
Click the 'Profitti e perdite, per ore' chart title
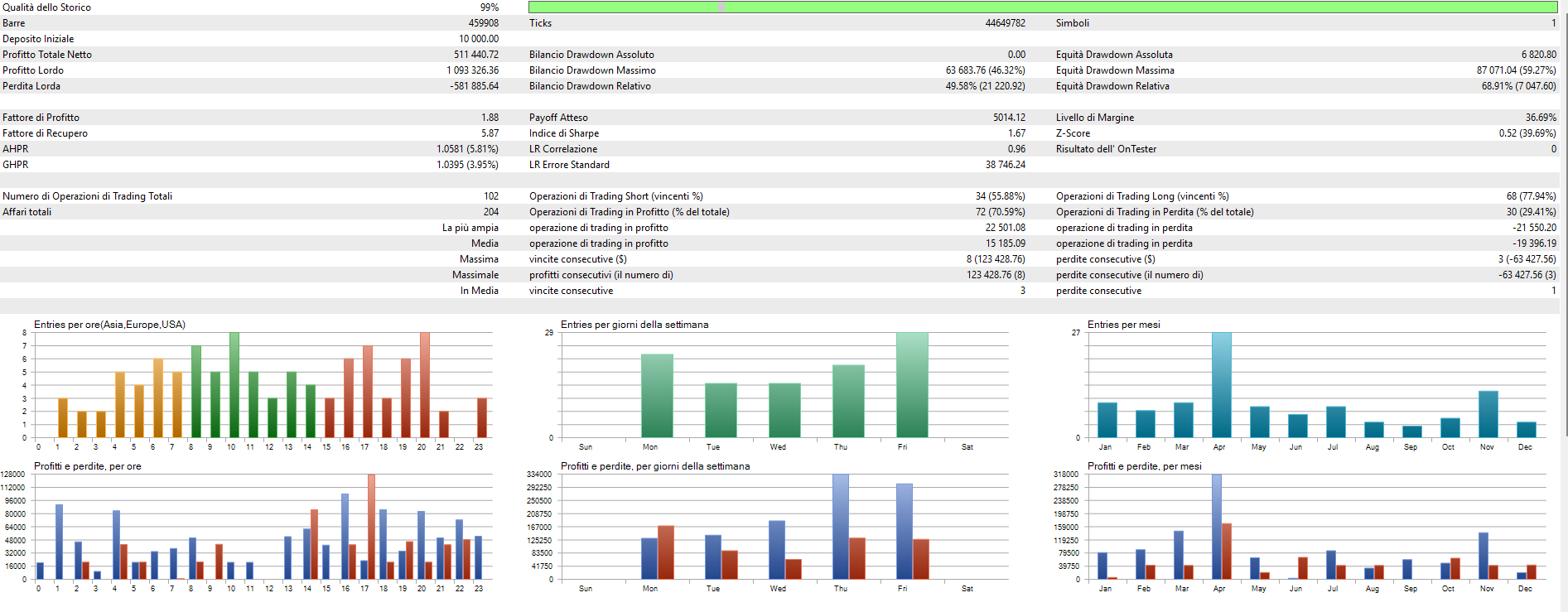(x=88, y=466)
